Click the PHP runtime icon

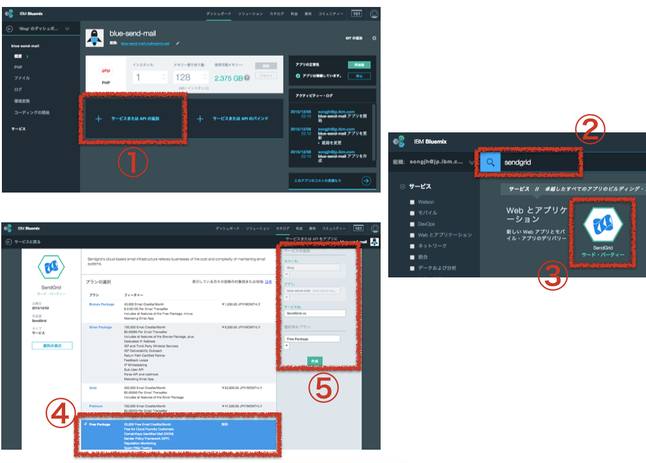pyautogui.click(x=106, y=71)
